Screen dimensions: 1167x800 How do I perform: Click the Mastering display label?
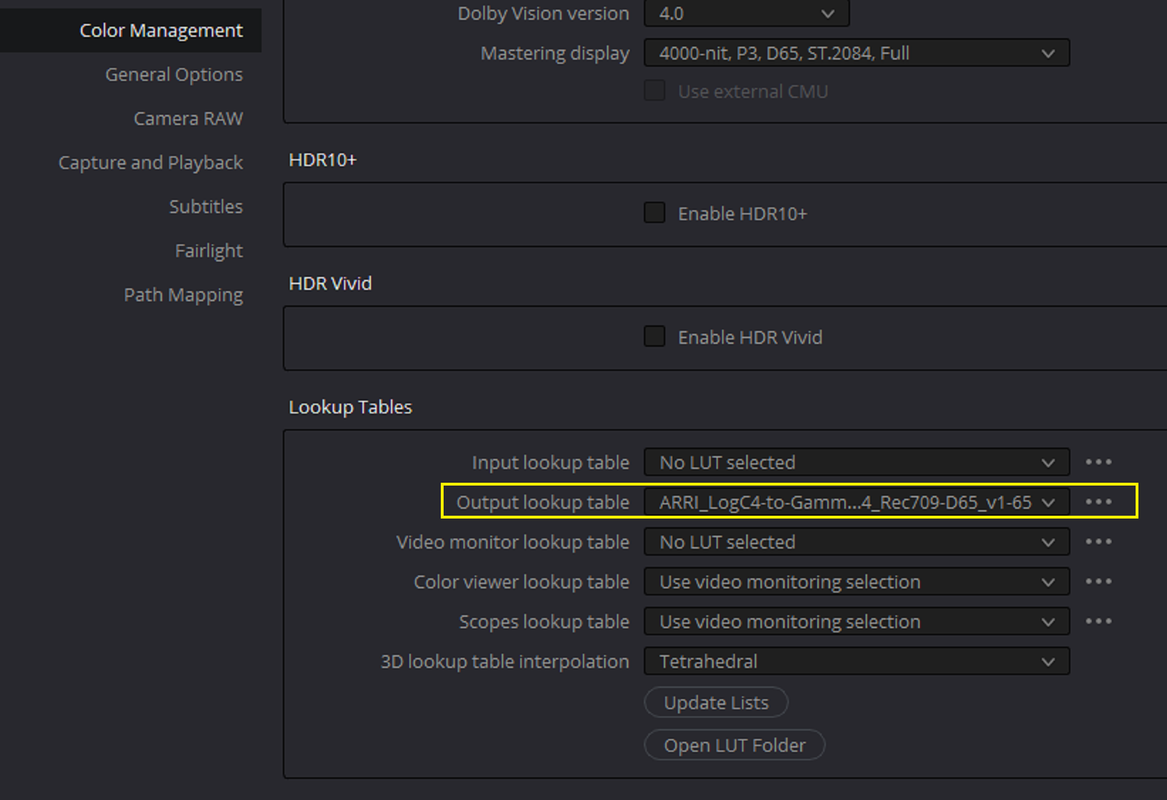pyautogui.click(x=554, y=54)
